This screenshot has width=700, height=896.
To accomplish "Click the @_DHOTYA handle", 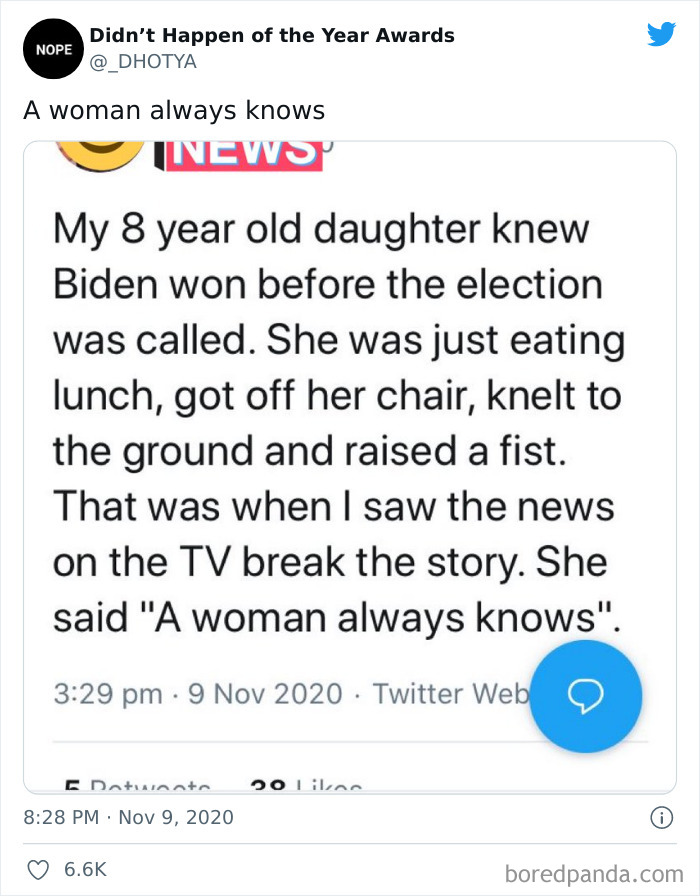I will 143,62.
